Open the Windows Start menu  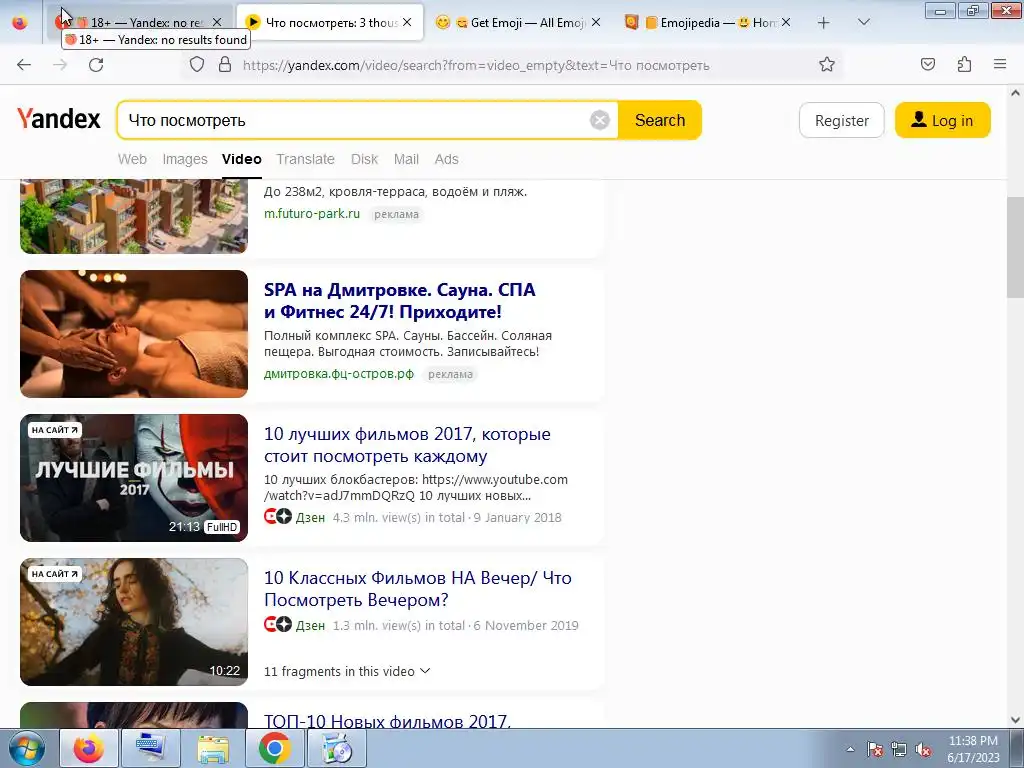(x=27, y=748)
